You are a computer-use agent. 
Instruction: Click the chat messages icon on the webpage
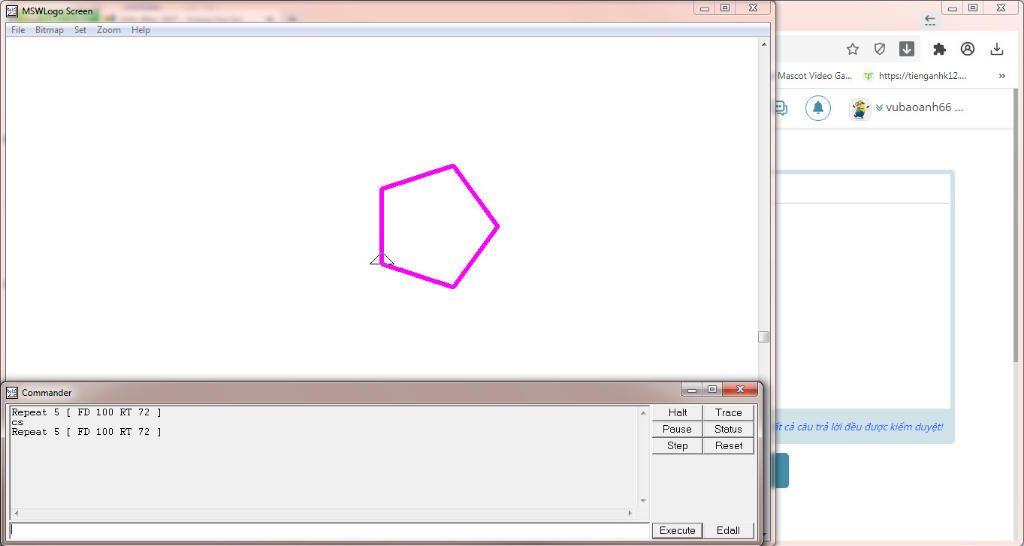781,108
